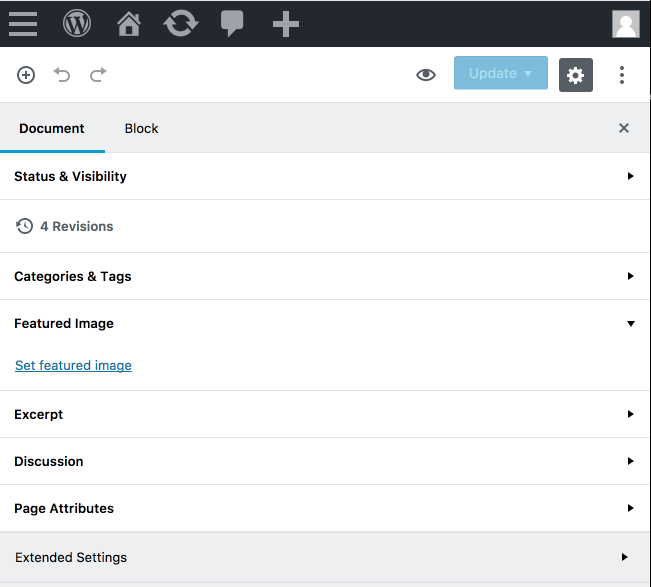Open the hamburger admin menu

(x=23, y=24)
